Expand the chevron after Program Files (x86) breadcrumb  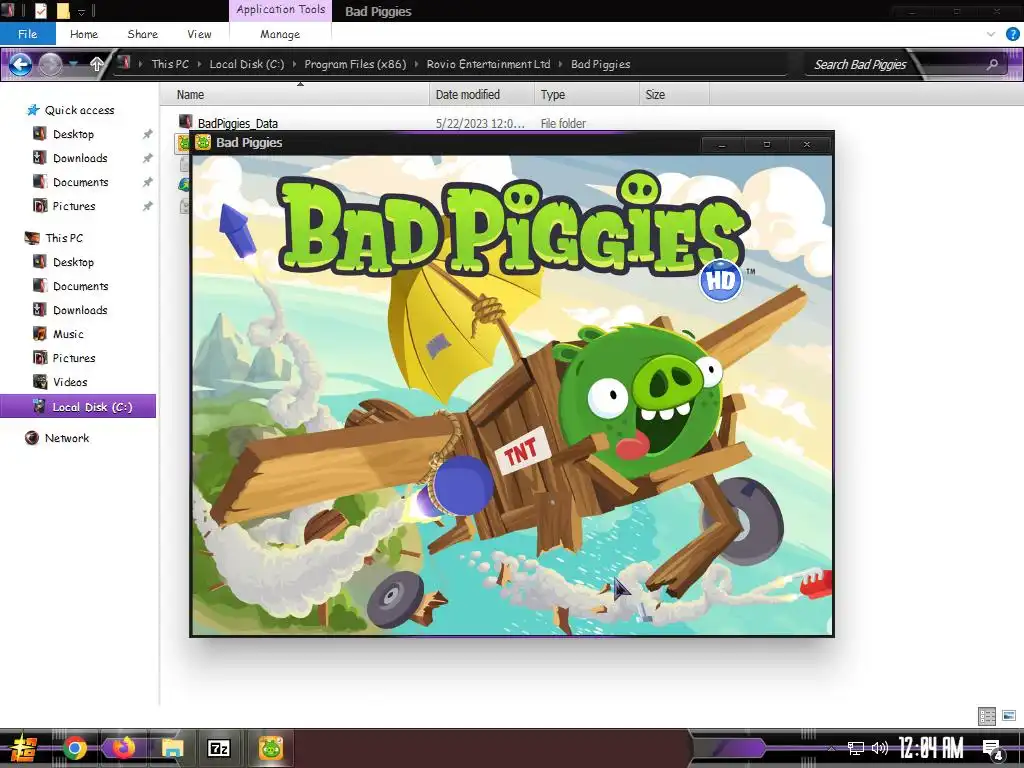pyautogui.click(x=417, y=64)
